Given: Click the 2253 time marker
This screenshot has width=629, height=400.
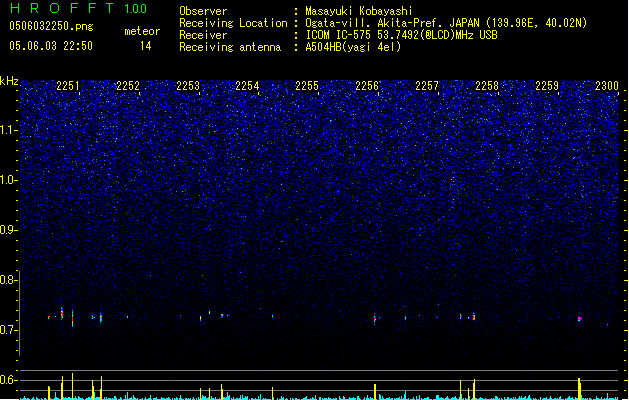Looking at the screenshot, I should click(x=188, y=86).
